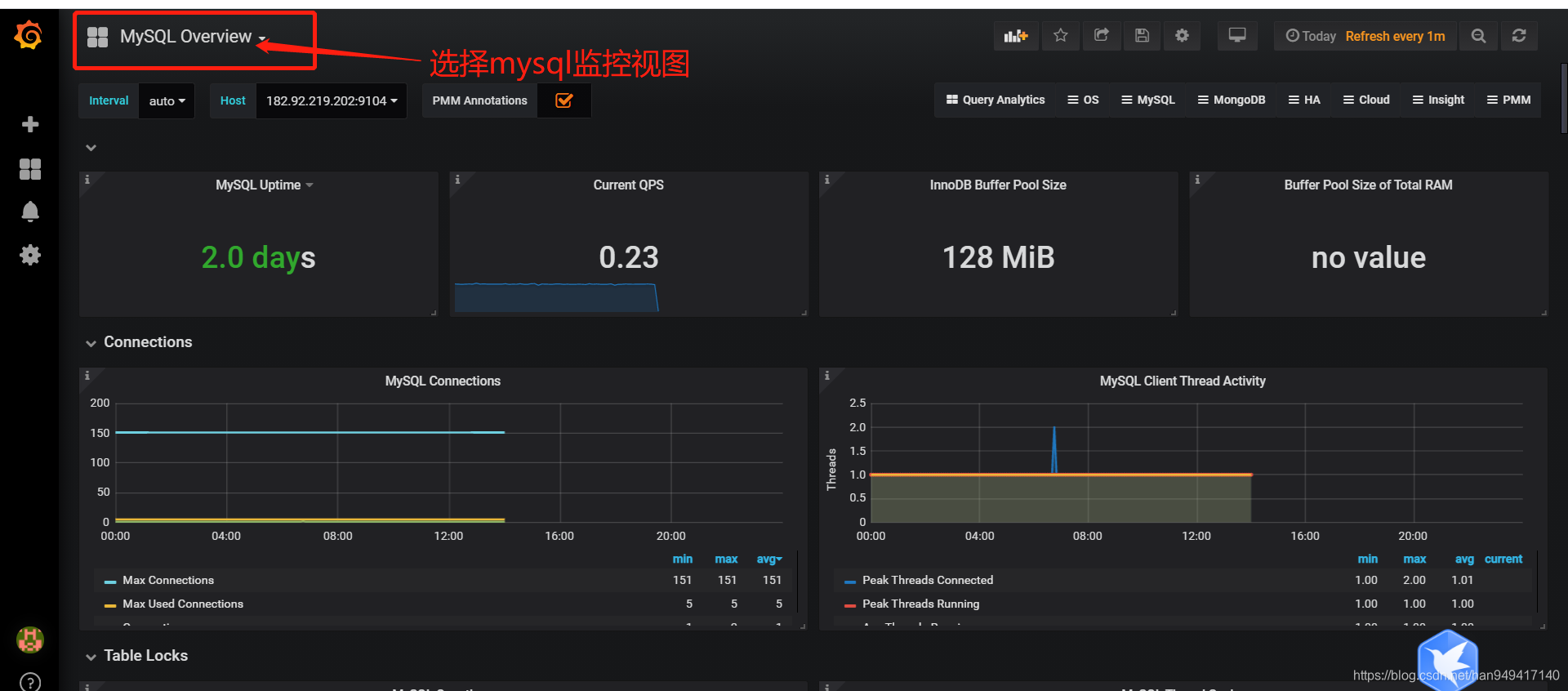The height and width of the screenshot is (691, 1568).
Task: Sort Connections legend by min column
Action: tap(683, 559)
